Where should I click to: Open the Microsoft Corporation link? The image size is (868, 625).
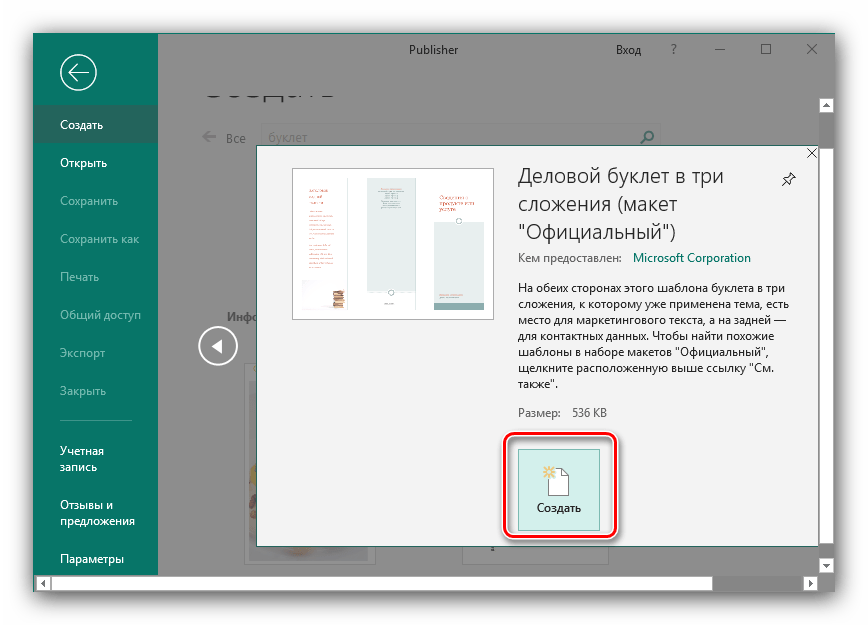(691, 258)
